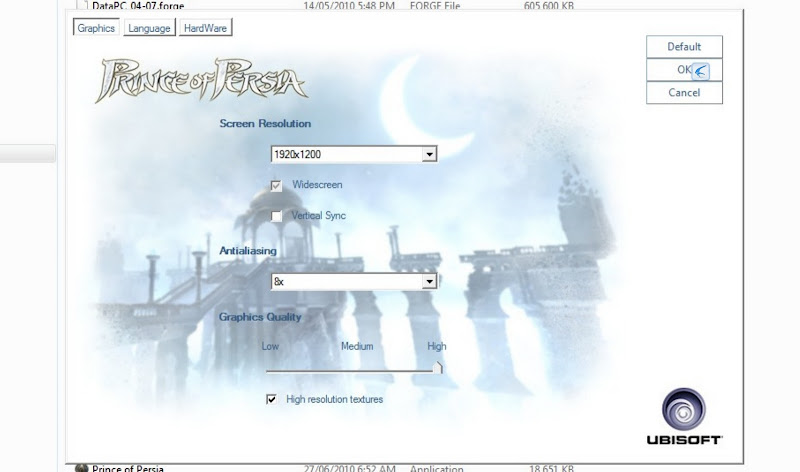Image resolution: width=800 pixels, height=472 pixels.
Task: Click the Low label of quality slider
Action: (x=270, y=346)
